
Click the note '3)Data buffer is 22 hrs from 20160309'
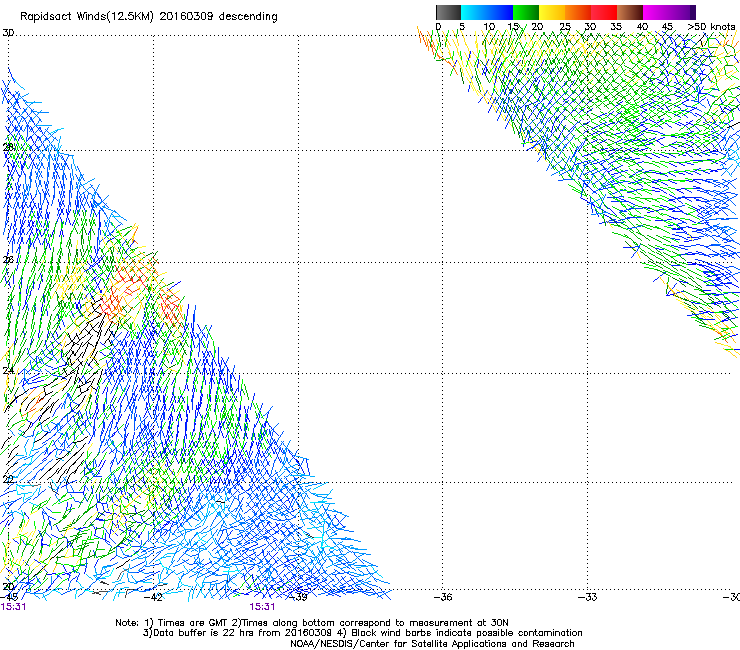(238, 633)
